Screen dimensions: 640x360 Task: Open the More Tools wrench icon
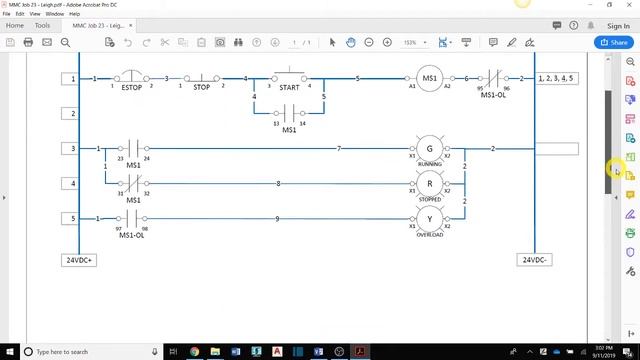coord(630,271)
